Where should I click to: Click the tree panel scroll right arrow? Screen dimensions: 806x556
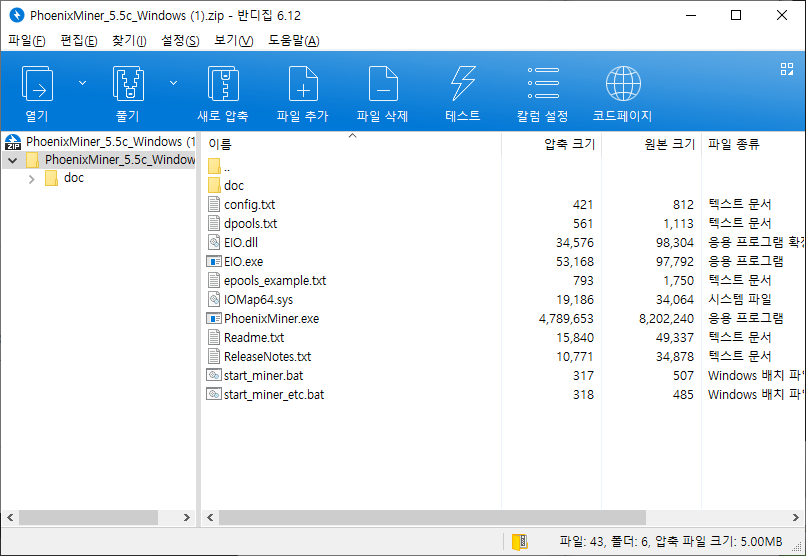point(187,517)
